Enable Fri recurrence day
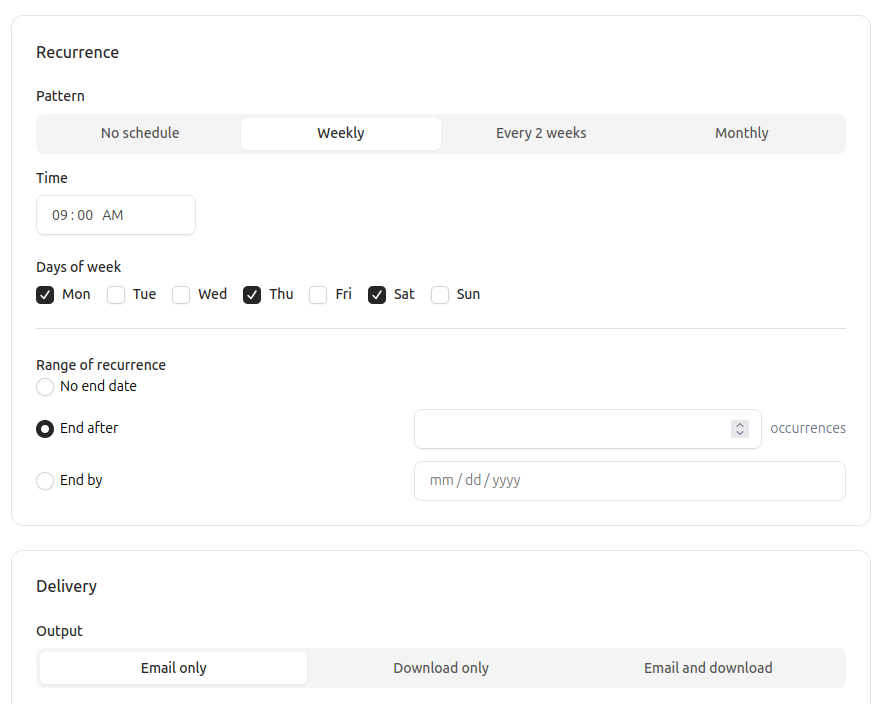 tap(317, 294)
